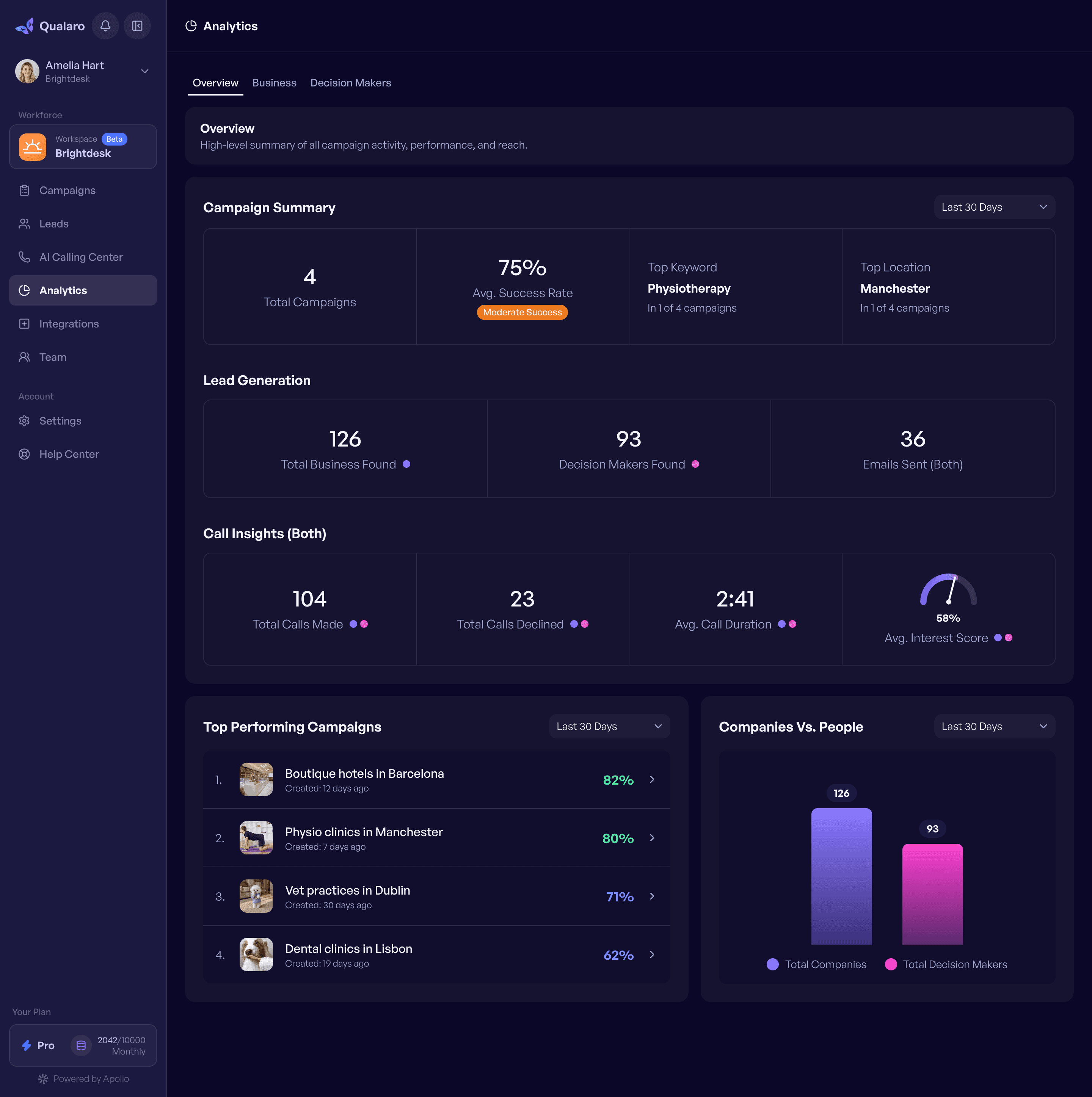Image resolution: width=1092 pixels, height=1097 pixels.
Task: Click Total Companies legend purple dot
Action: pyautogui.click(x=772, y=964)
